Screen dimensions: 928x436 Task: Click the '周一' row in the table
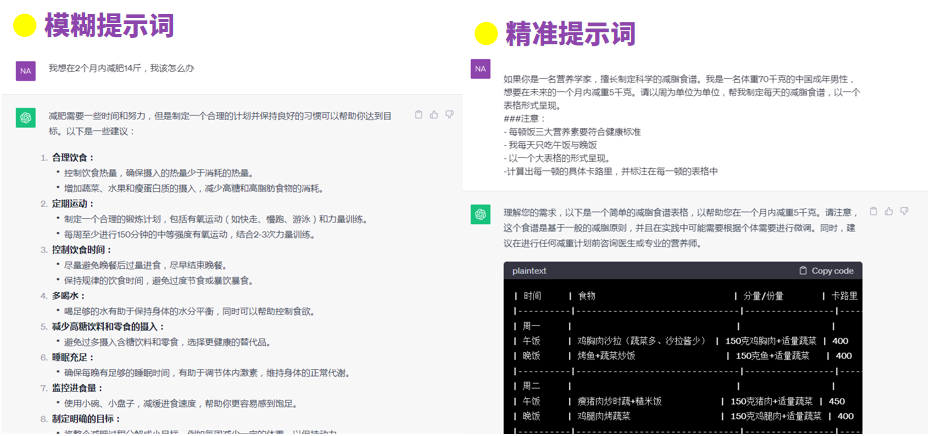tap(532, 326)
